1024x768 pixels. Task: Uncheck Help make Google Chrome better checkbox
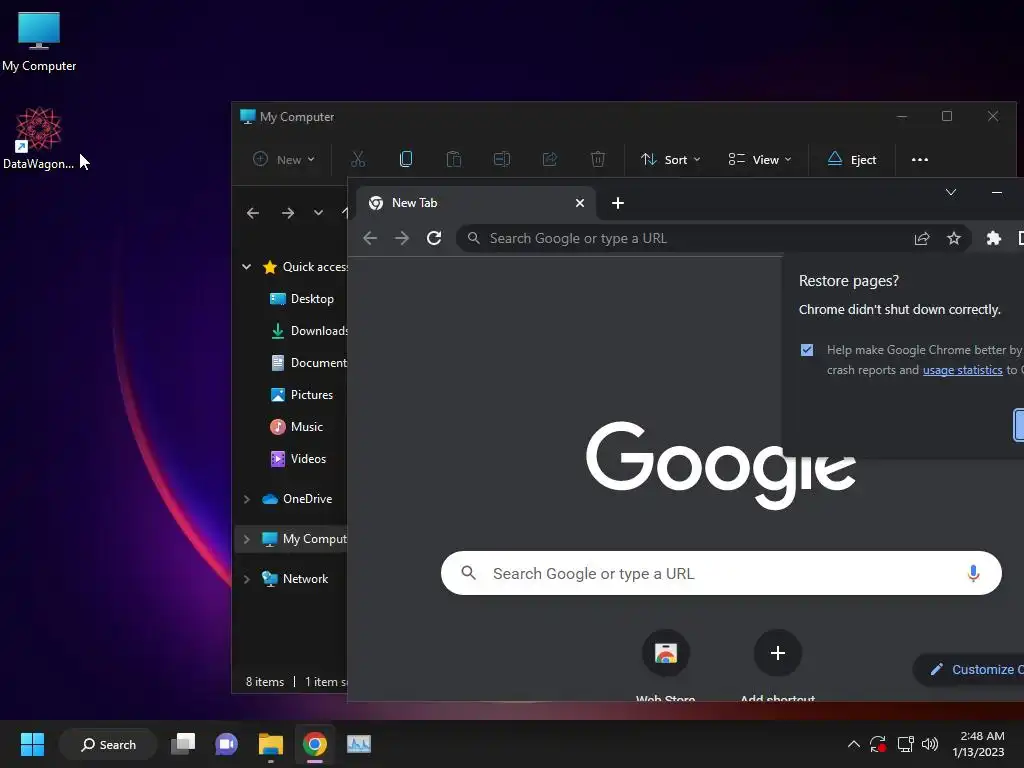click(807, 350)
